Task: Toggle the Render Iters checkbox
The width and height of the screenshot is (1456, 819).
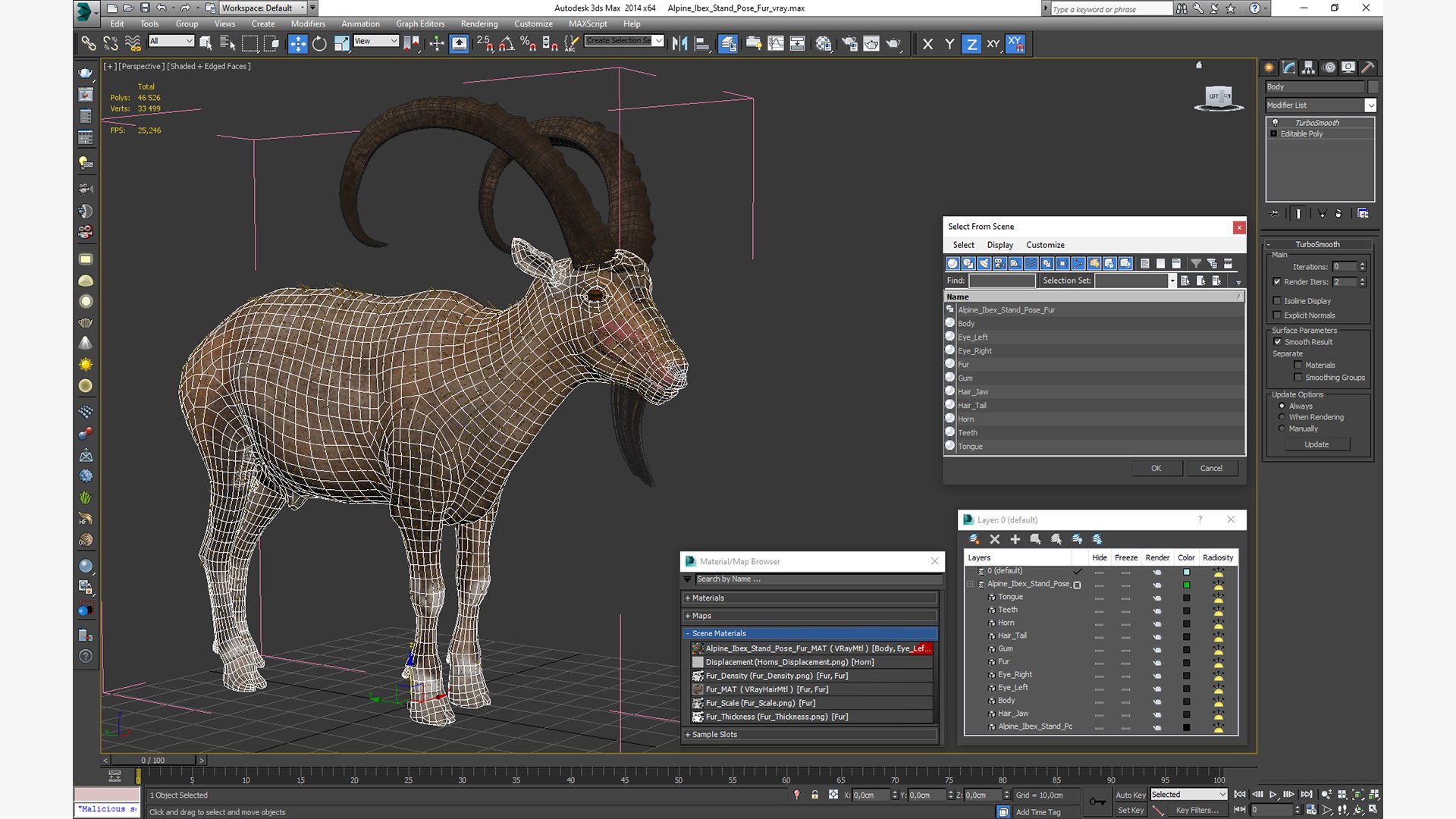Action: click(1277, 281)
